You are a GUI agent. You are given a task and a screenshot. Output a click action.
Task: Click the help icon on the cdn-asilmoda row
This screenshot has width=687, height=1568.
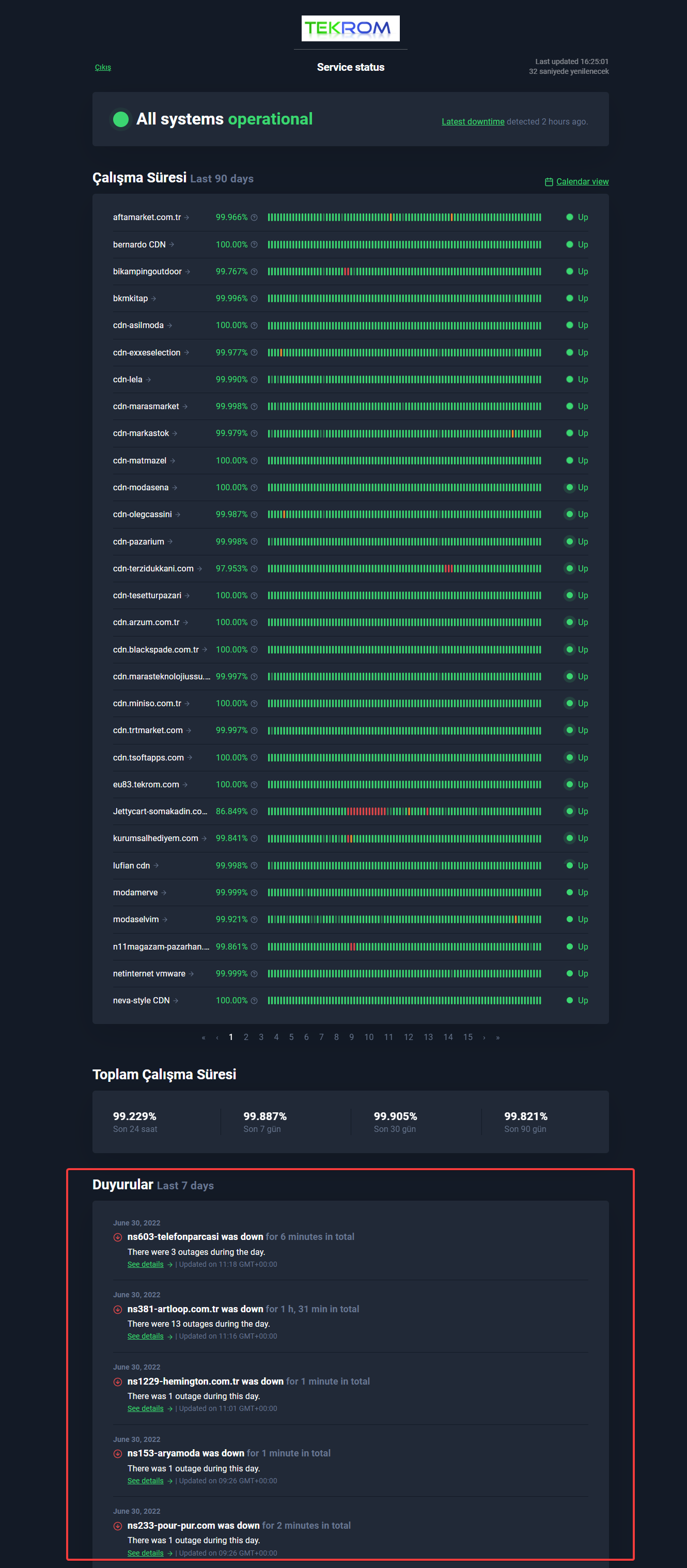254,325
